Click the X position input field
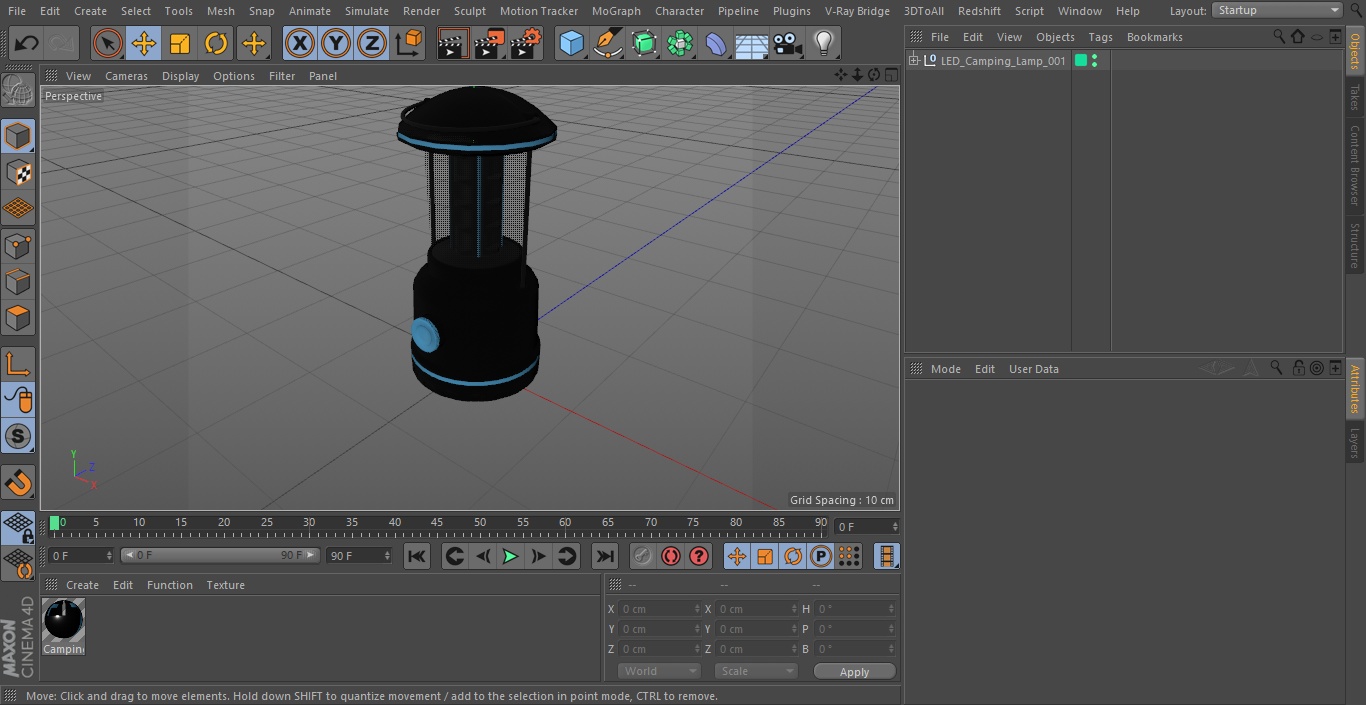 click(659, 609)
